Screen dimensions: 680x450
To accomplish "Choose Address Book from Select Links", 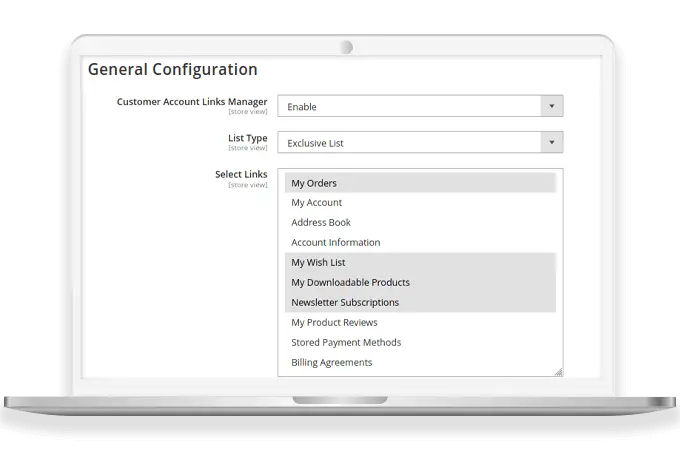I will [x=320, y=223].
